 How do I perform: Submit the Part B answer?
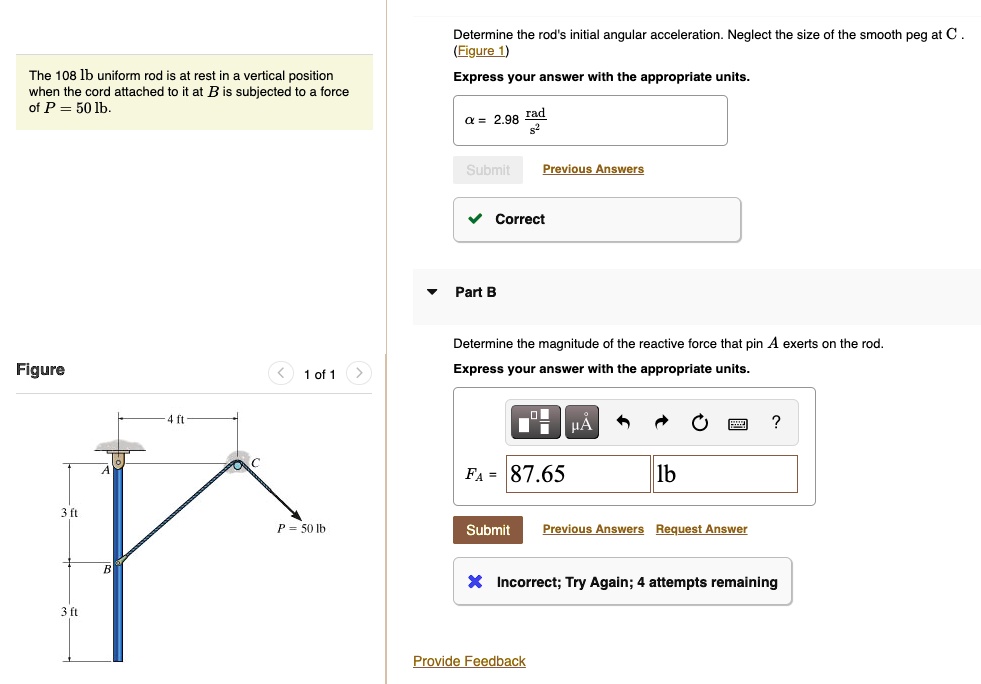pyautogui.click(x=487, y=529)
